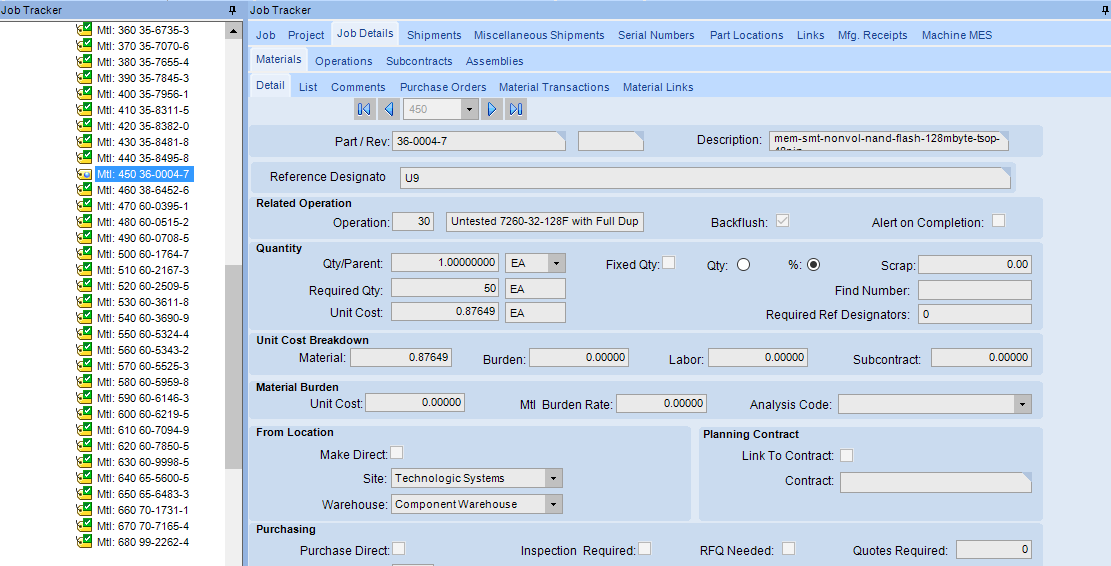The image size is (1111, 566).
Task: Switch to the List tab
Action: (x=308, y=87)
